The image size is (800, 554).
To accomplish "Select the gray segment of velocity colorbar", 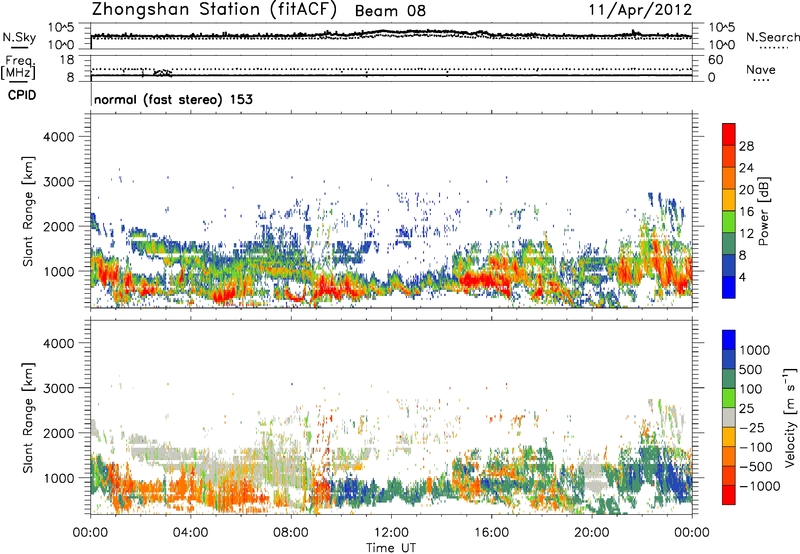I will pos(729,417).
